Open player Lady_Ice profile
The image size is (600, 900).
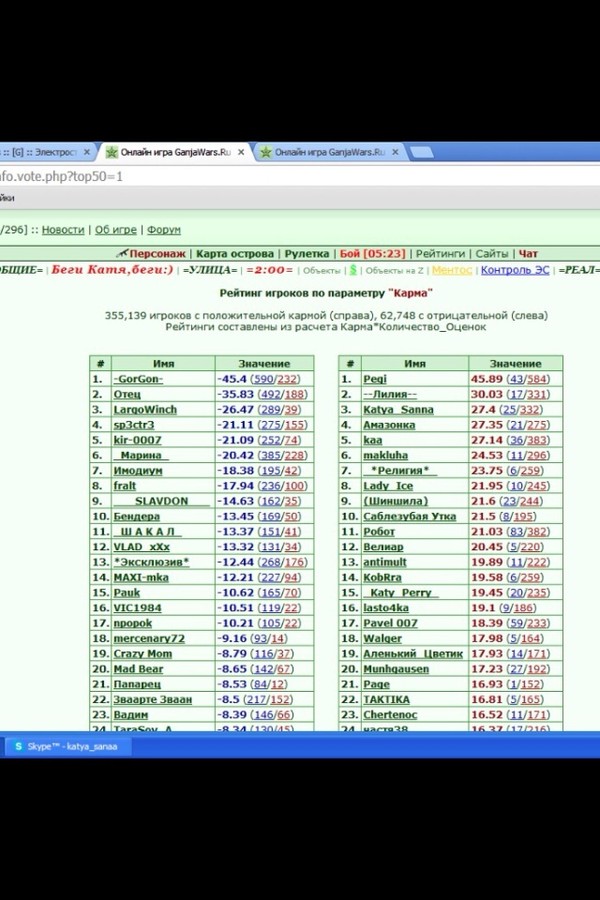tap(388, 486)
